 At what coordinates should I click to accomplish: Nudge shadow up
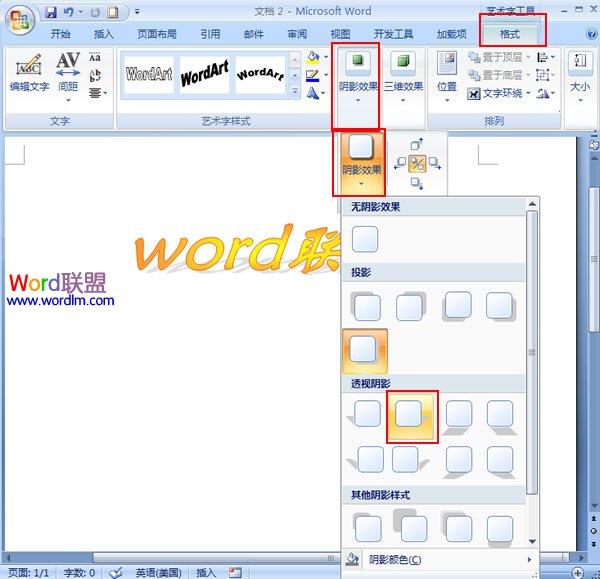417,144
